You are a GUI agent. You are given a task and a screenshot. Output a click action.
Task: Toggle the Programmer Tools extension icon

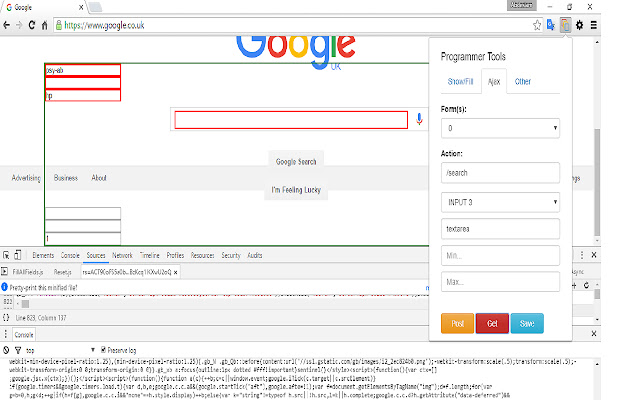point(565,25)
